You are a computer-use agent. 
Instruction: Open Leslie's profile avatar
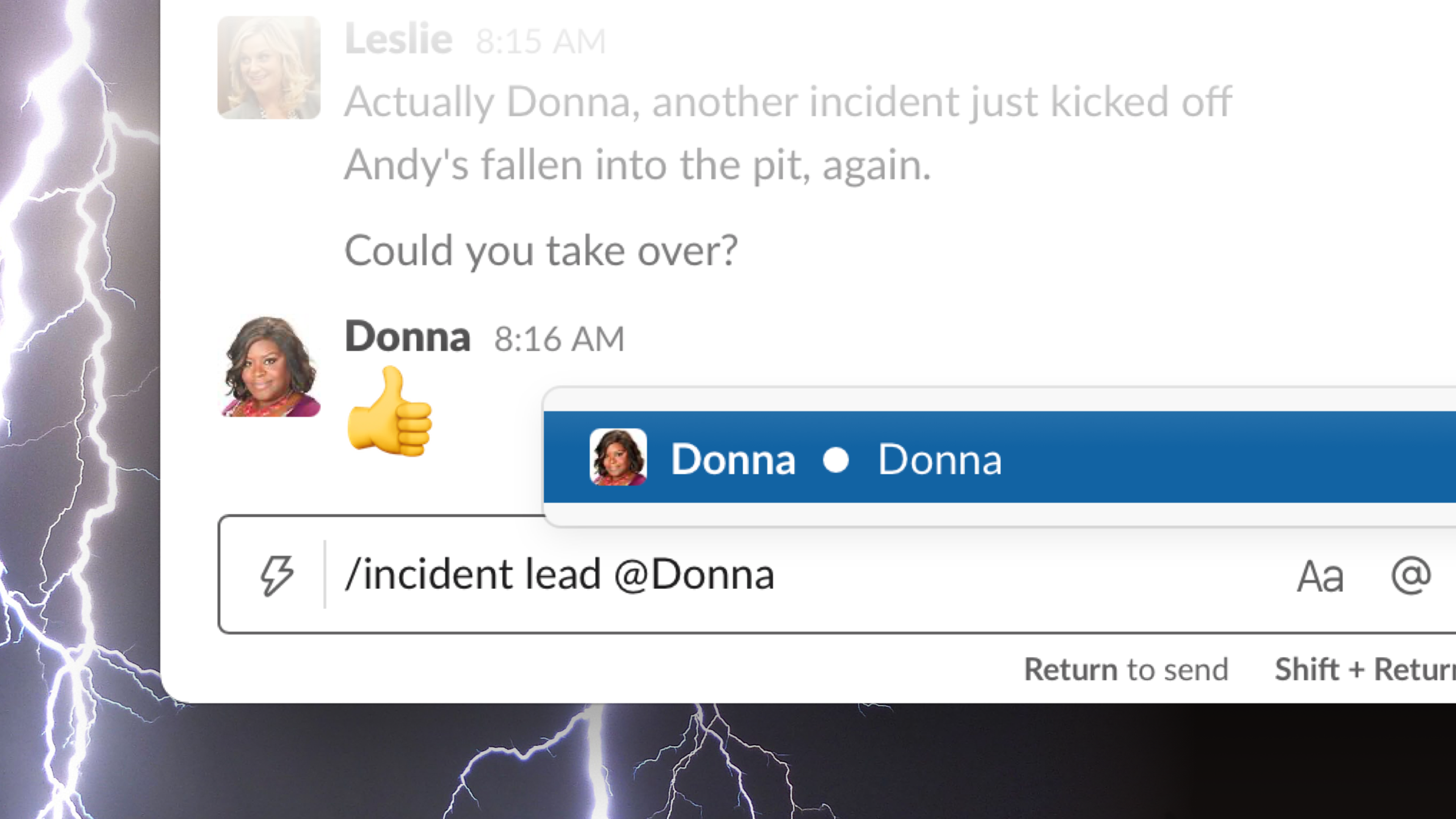tap(269, 67)
